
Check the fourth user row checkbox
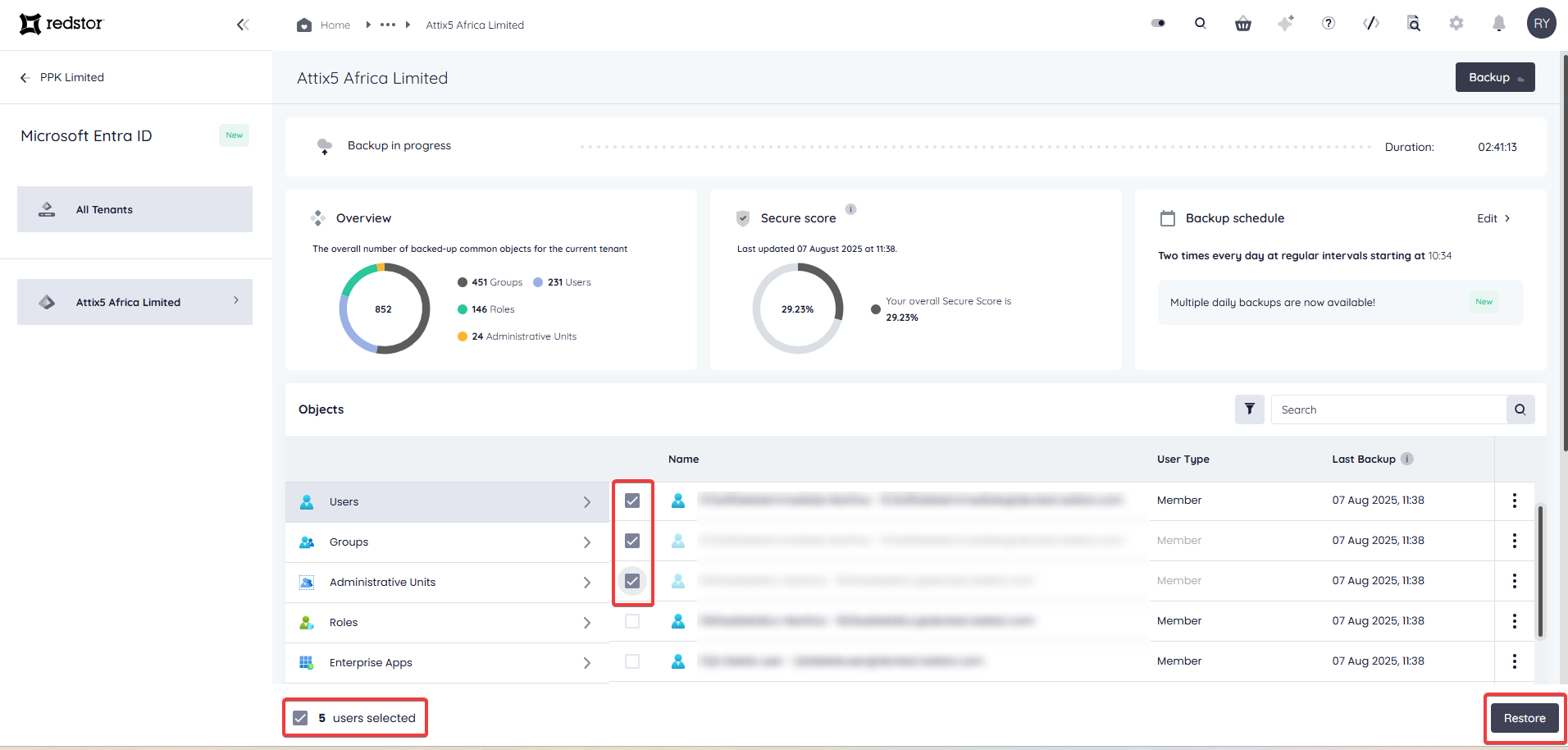point(632,621)
